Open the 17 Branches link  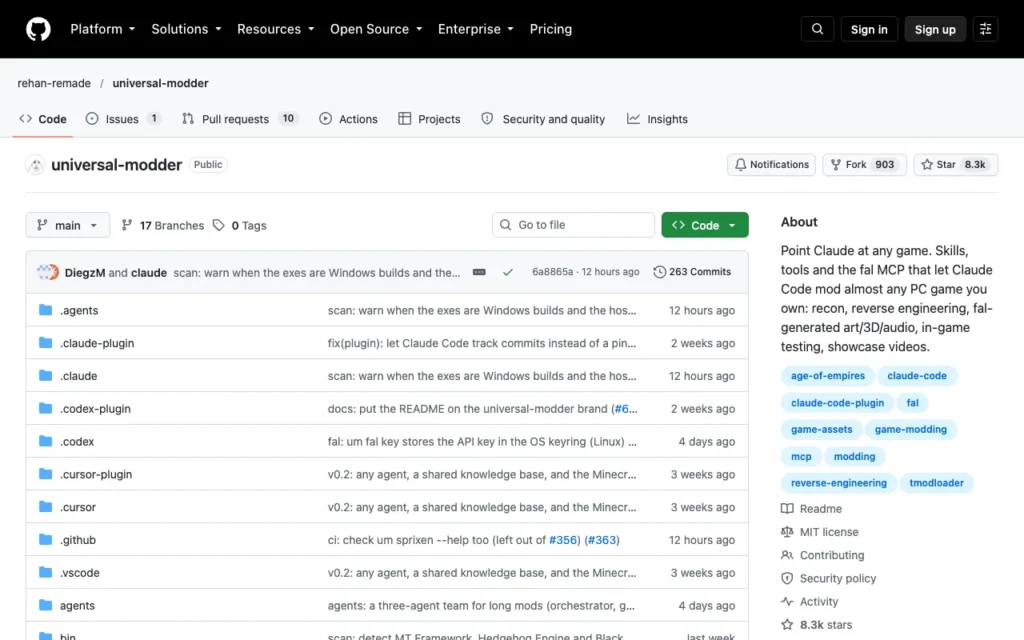click(163, 225)
